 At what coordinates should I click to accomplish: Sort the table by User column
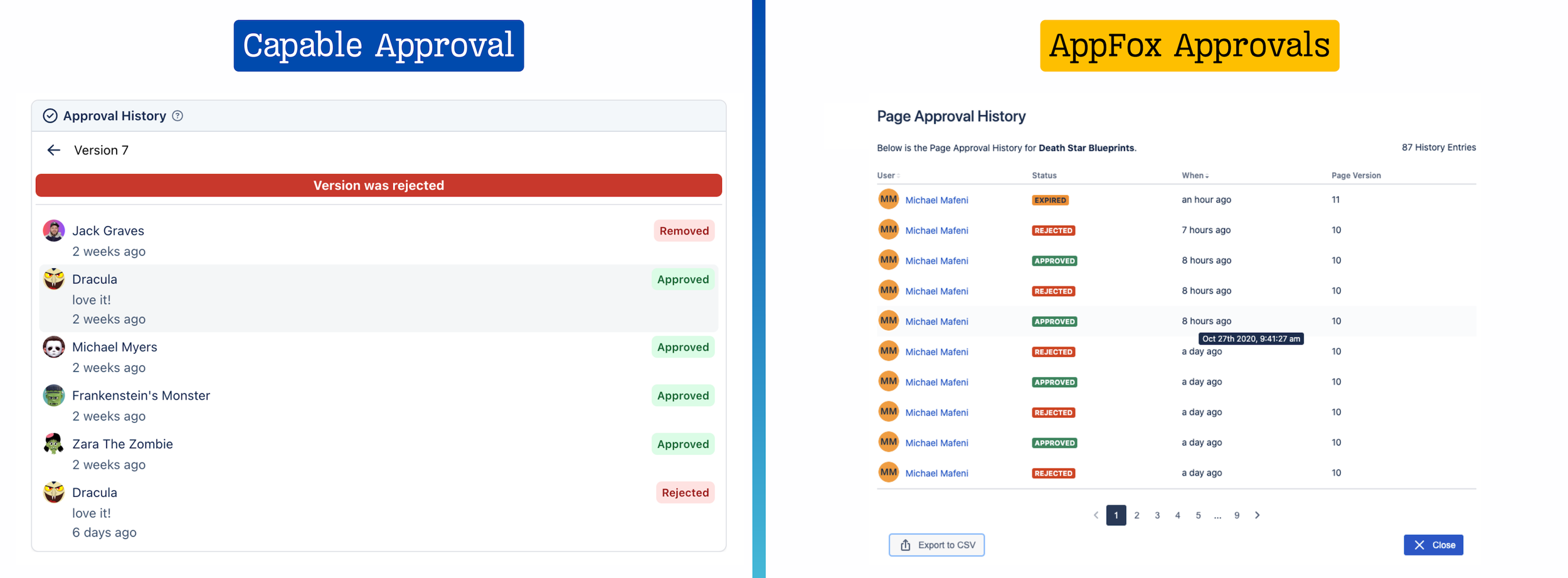(x=888, y=176)
